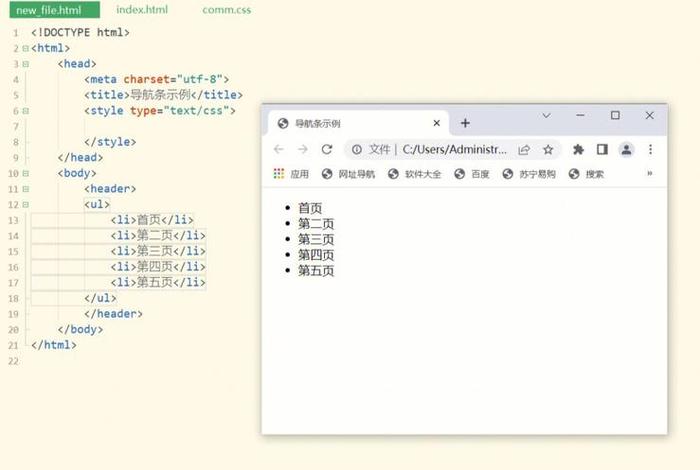Image resolution: width=700 pixels, height=470 pixels.
Task: Open the 搜索 bookmark
Action: pos(586,174)
